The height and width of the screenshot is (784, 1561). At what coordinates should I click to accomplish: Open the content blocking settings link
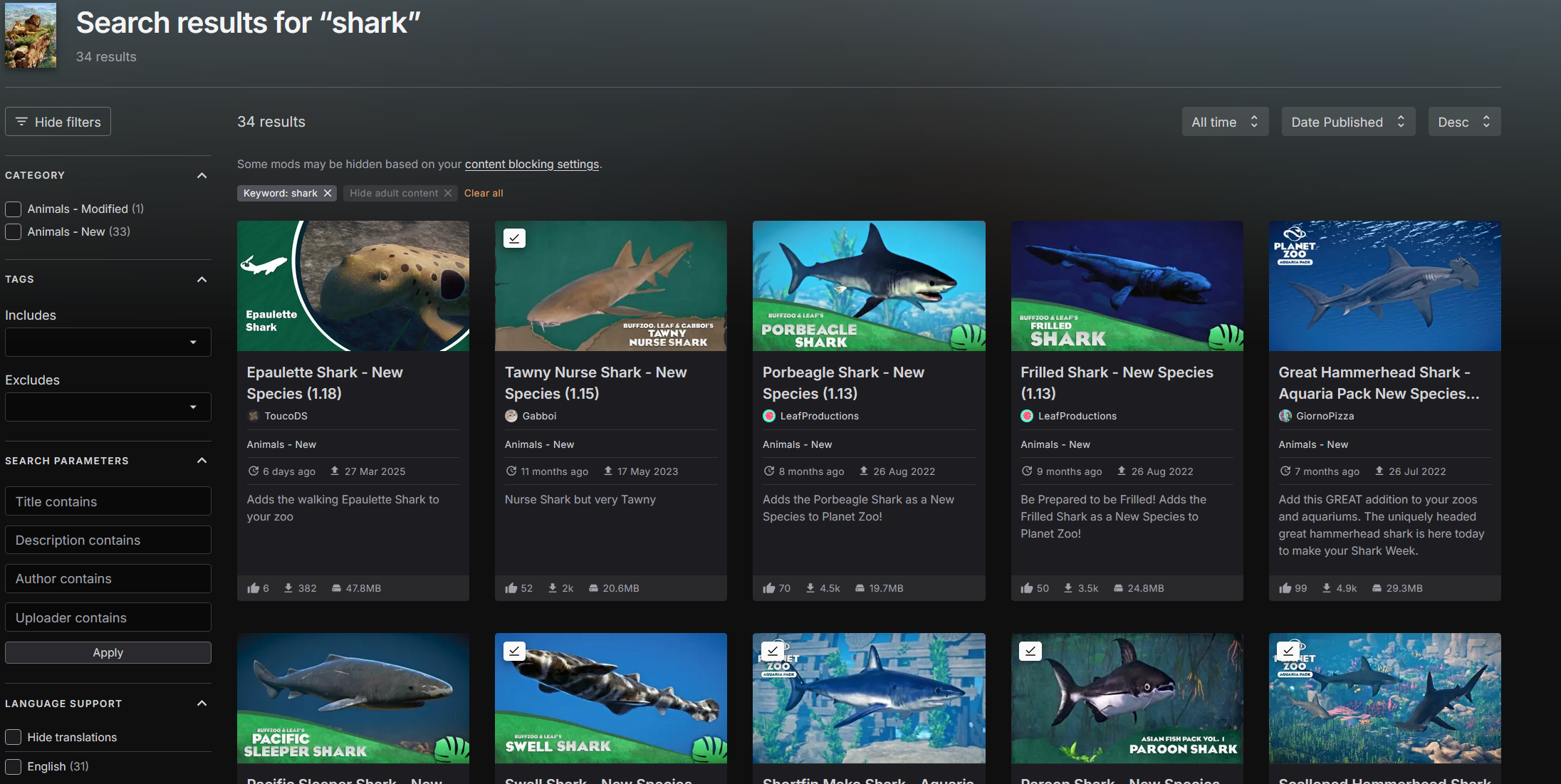(532, 164)
